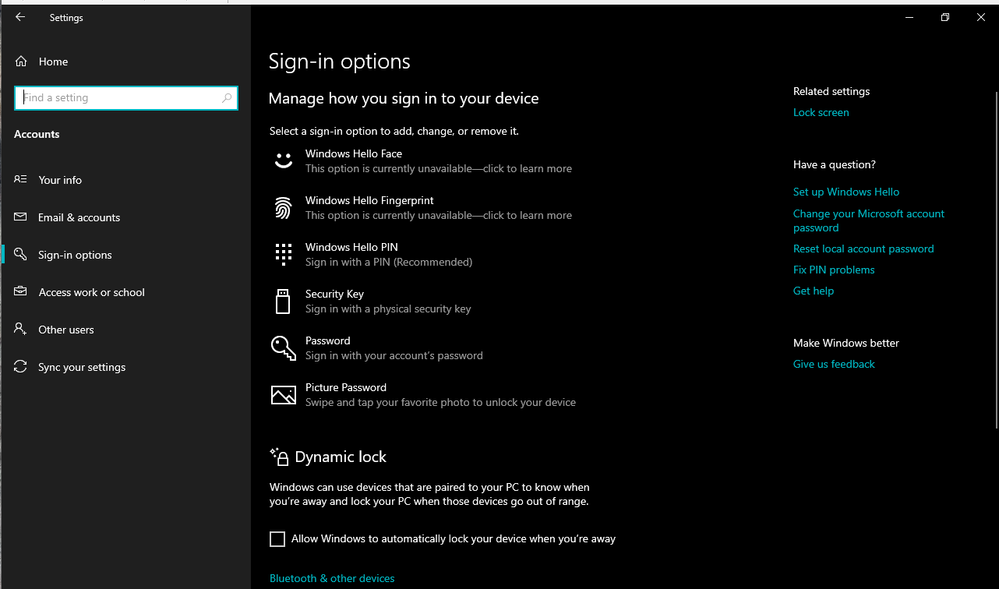The width and height of the screenshot is (999, 589).
Task: Click the Sign-in options key icon
Action: tap(20, 254)
